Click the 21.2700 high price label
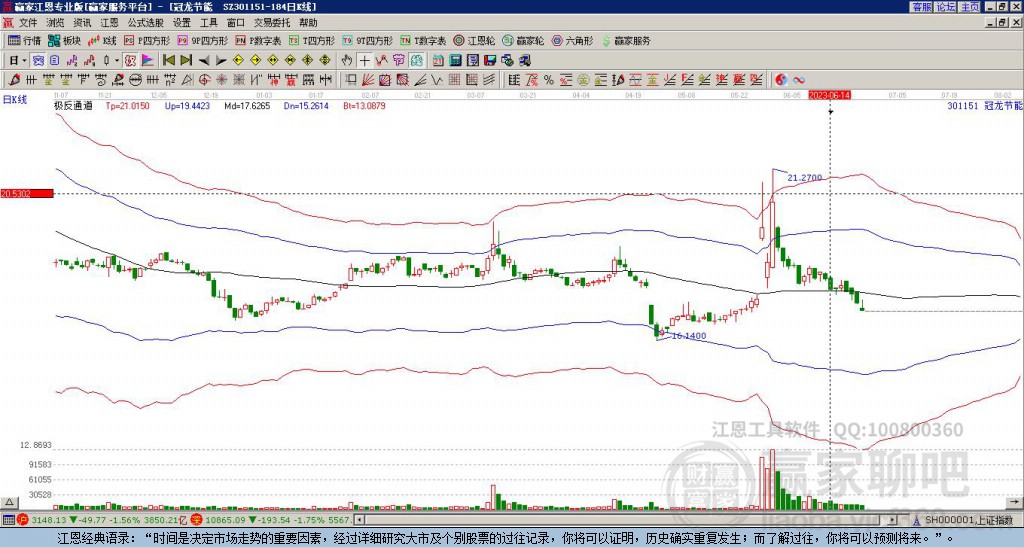The height and width of the screenshot is (548, 1024). 805,177
